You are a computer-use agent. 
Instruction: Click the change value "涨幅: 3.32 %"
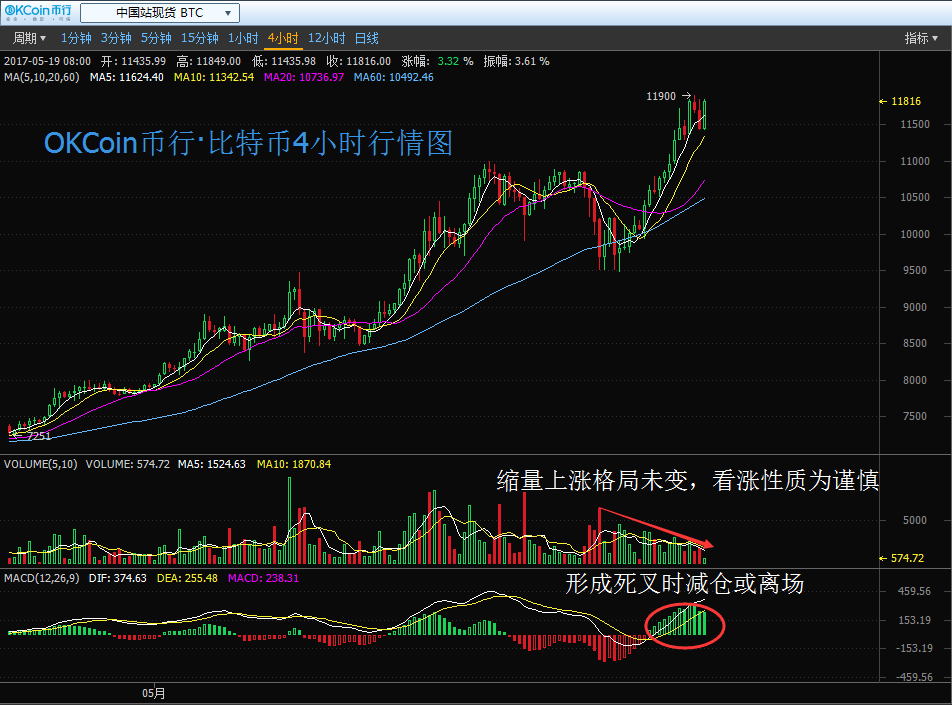tap(437, 61)
